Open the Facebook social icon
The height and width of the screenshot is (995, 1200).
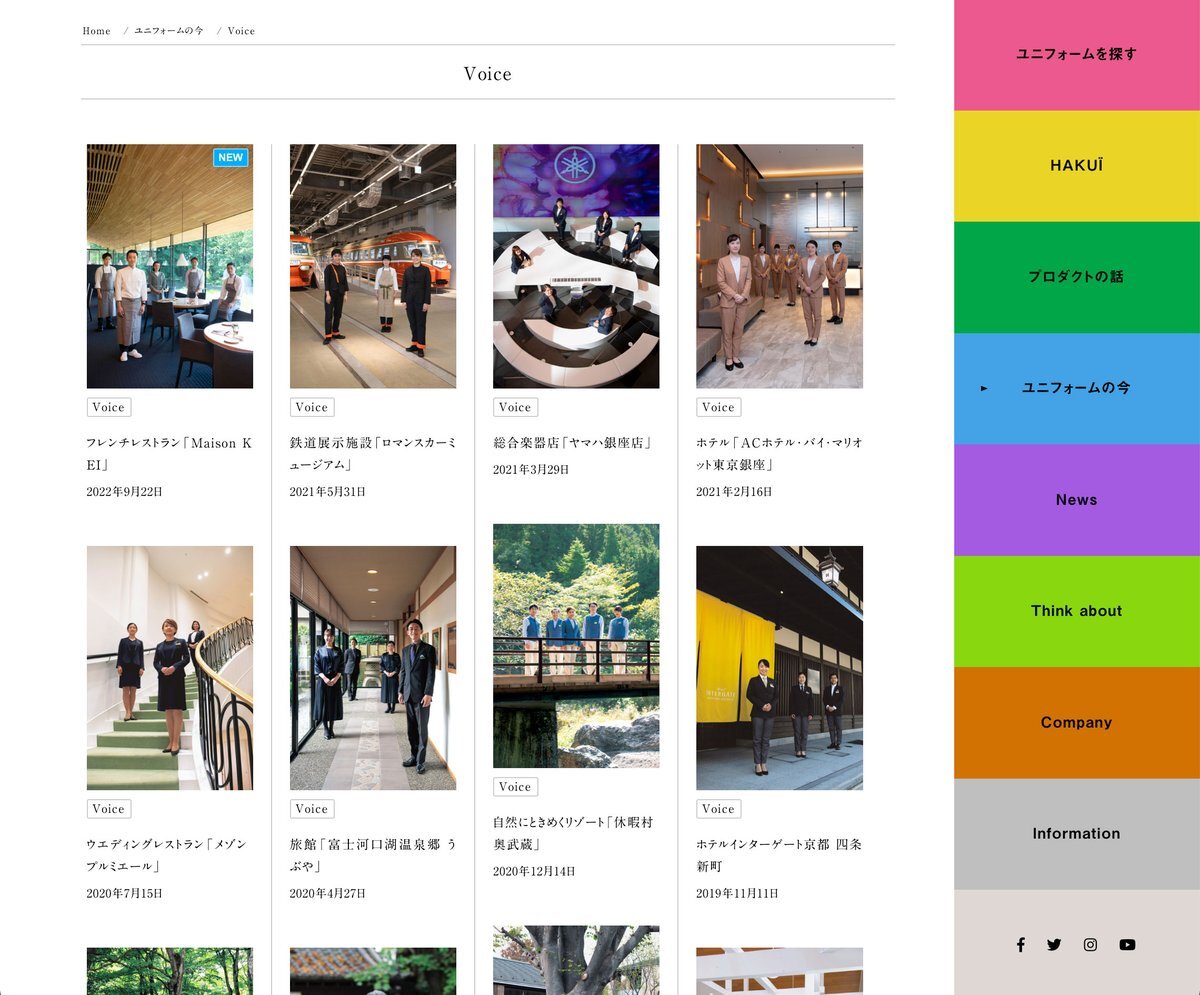1020,944
